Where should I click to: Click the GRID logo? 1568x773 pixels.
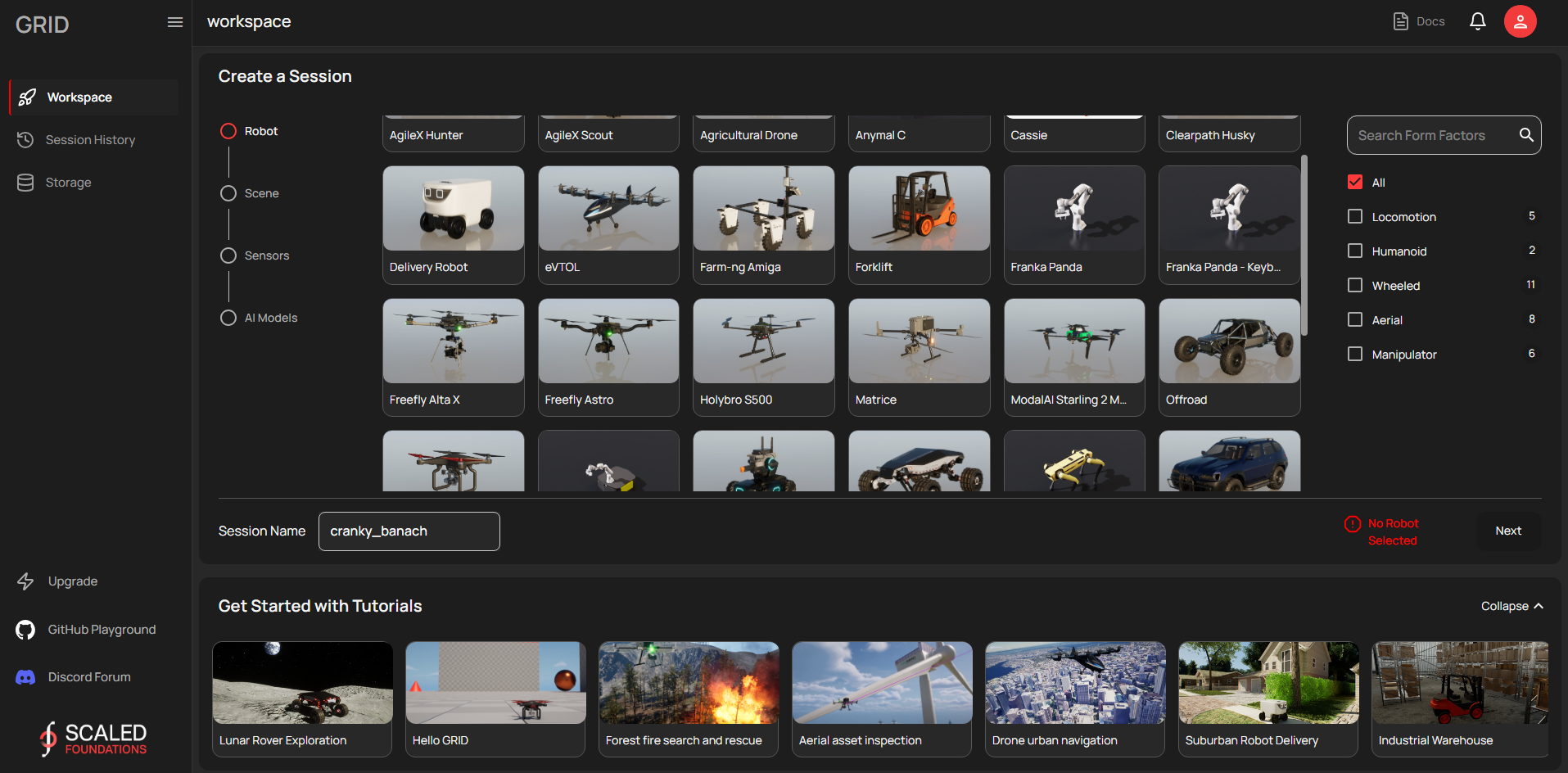point(43,25)
